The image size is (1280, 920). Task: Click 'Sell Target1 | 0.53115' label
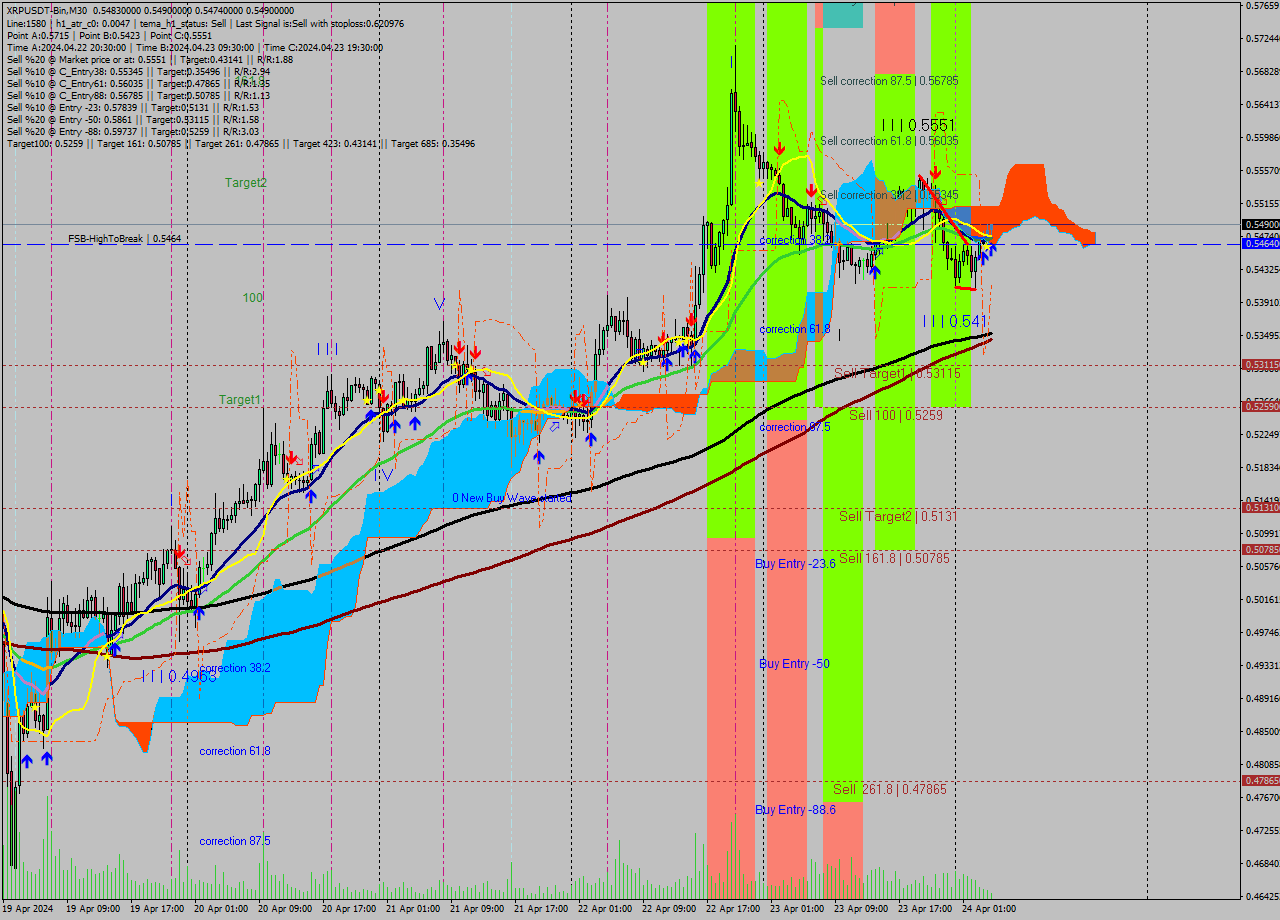coord(897,373)
